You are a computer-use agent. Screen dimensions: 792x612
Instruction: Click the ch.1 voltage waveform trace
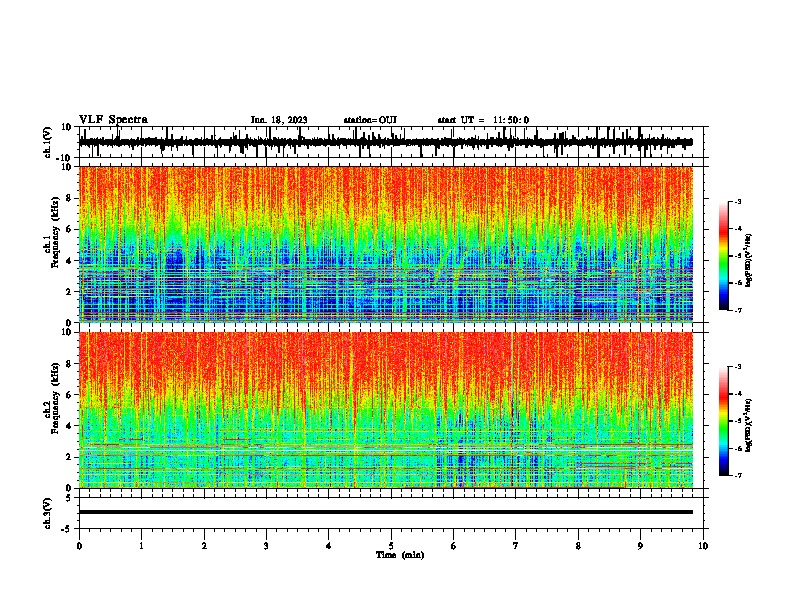[386, 142]
